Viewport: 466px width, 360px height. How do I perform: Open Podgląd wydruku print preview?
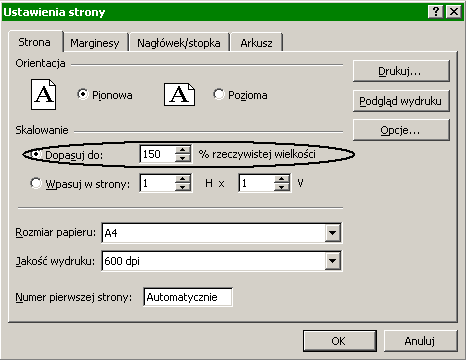point(401,101)
